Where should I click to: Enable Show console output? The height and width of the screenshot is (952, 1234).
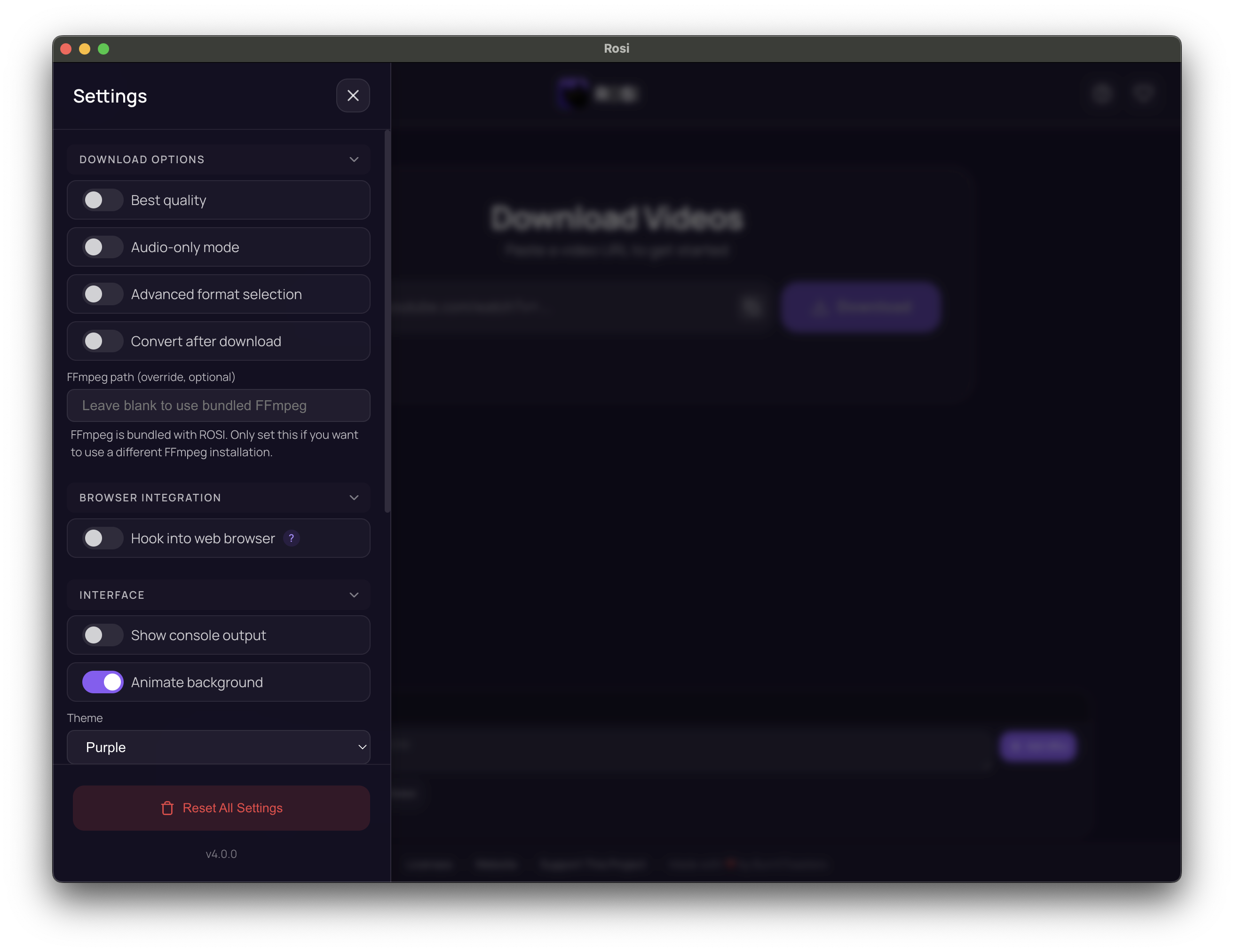tap(102, 635)
